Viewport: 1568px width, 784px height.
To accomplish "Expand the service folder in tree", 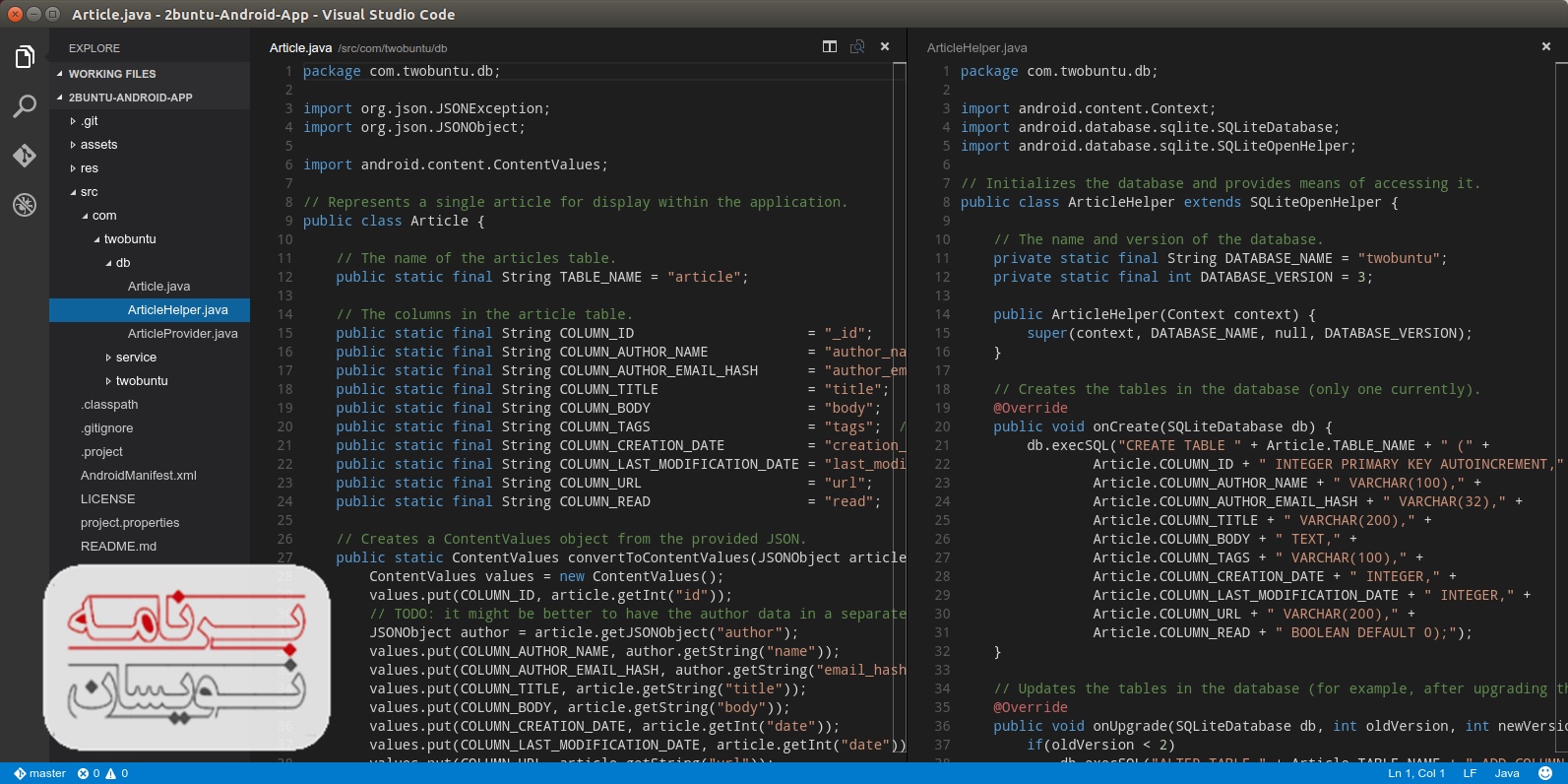I will [x=136, y=358].
